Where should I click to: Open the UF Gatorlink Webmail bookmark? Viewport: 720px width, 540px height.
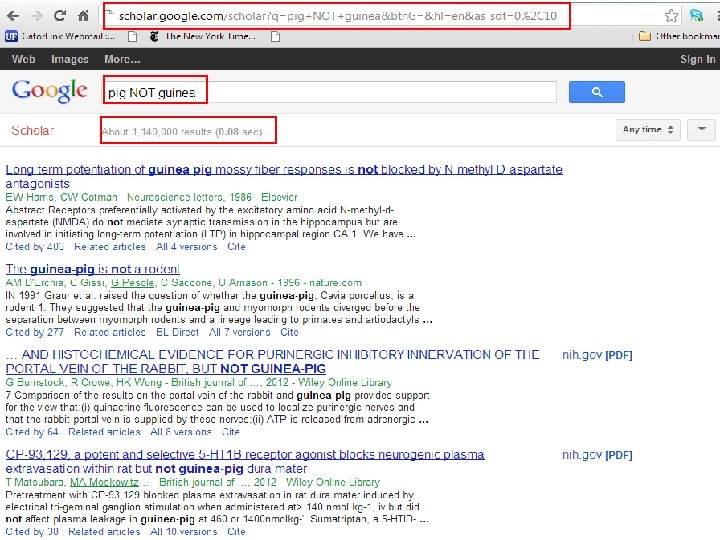60,36
